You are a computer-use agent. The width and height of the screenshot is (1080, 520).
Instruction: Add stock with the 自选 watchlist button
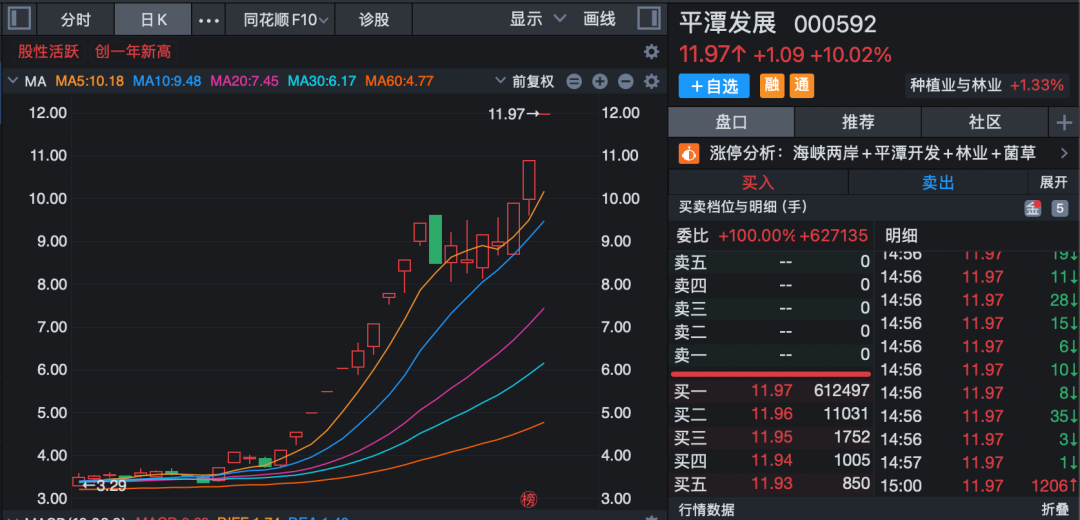point(714,86)
